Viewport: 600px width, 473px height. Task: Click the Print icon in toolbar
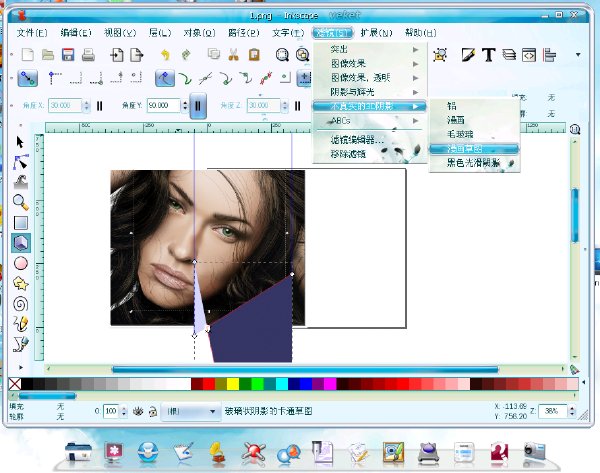pyautogui.click(x=87, y=54)
